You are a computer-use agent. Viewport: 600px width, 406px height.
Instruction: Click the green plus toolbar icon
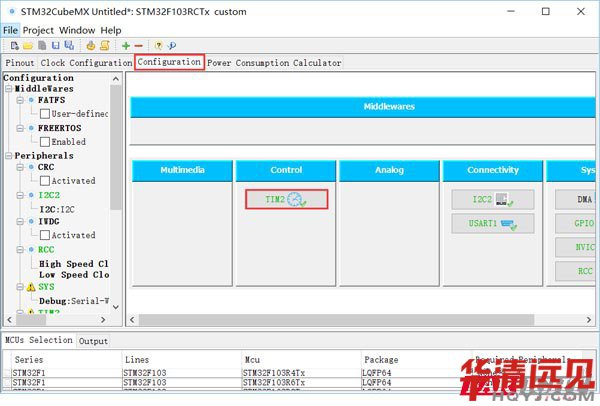[126, 46]
